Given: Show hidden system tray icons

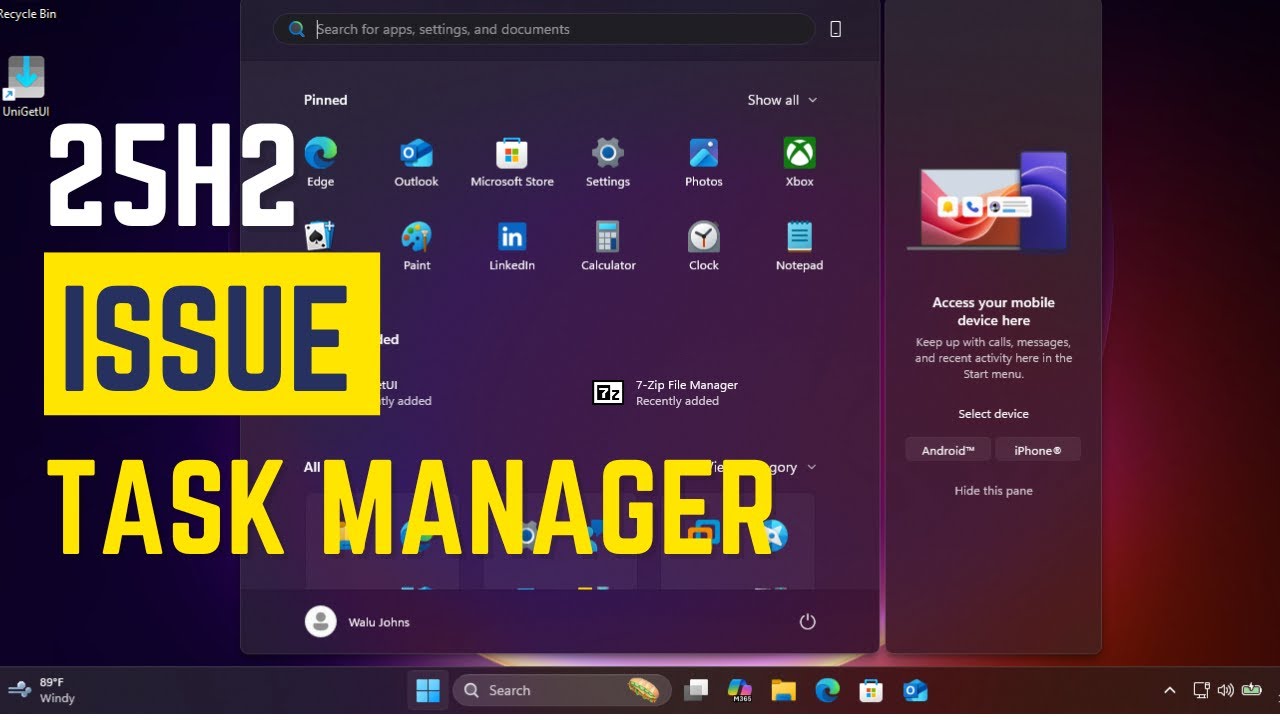Looking at the screenshot, I should (x=1170, y=690).
